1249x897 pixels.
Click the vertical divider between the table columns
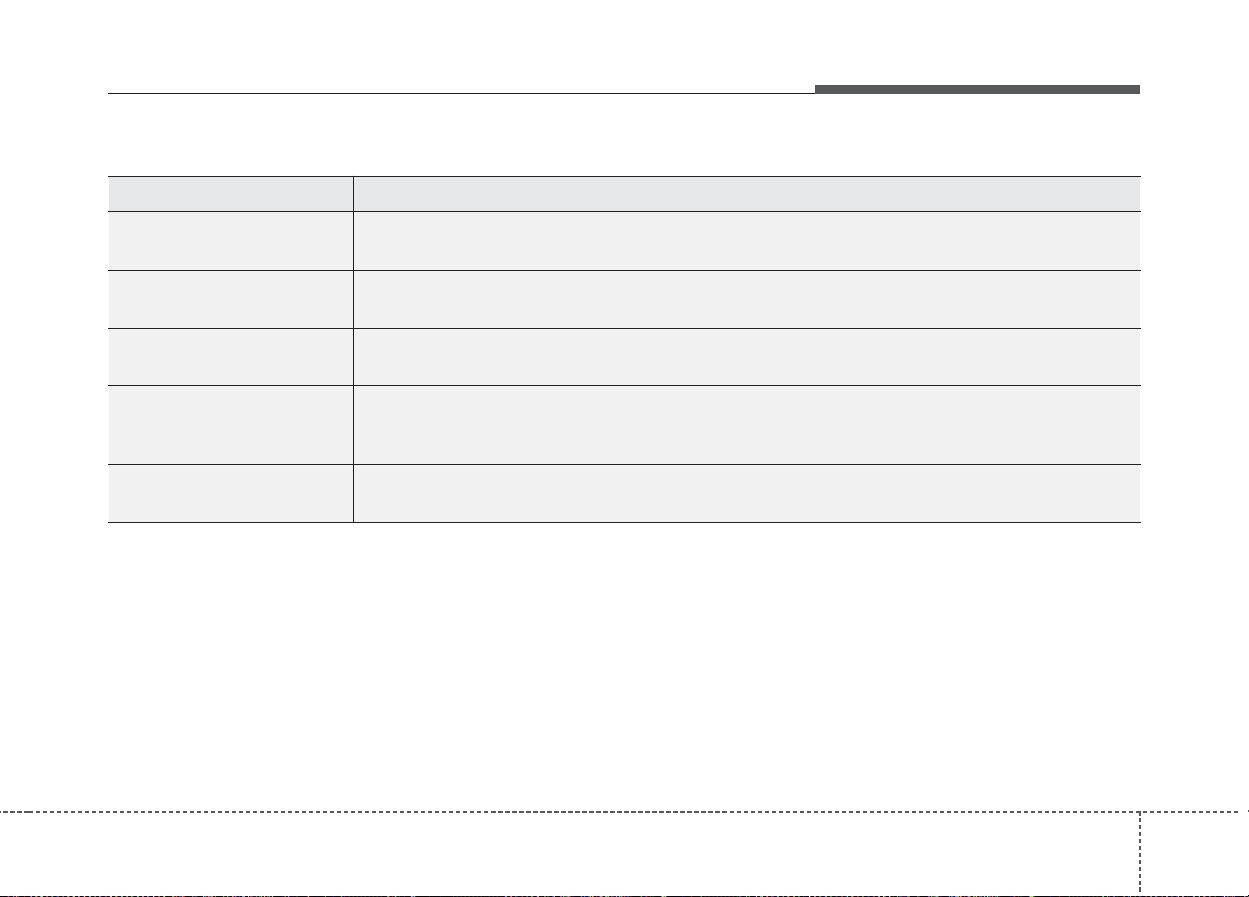point(353,350)
